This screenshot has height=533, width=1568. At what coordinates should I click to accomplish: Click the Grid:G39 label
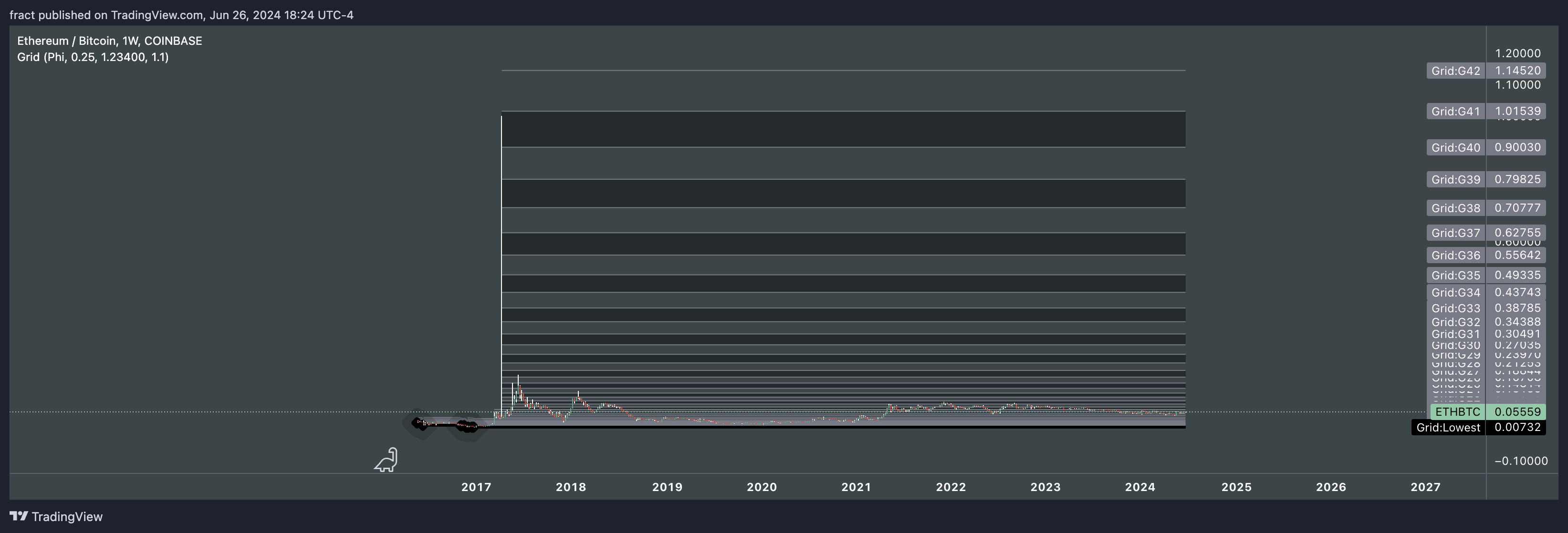pyautogui.click(x=1455, y=179)
